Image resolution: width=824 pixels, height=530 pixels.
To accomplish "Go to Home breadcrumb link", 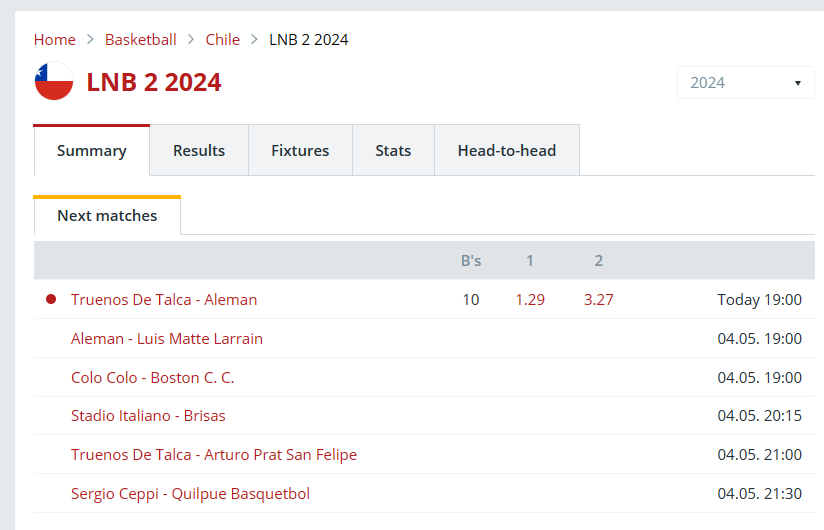I will 55,39.
